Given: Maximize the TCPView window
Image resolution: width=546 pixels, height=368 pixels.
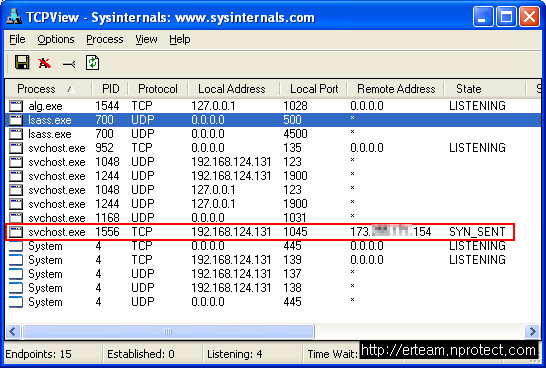Looking at the screenshot, I should point(506,16).
